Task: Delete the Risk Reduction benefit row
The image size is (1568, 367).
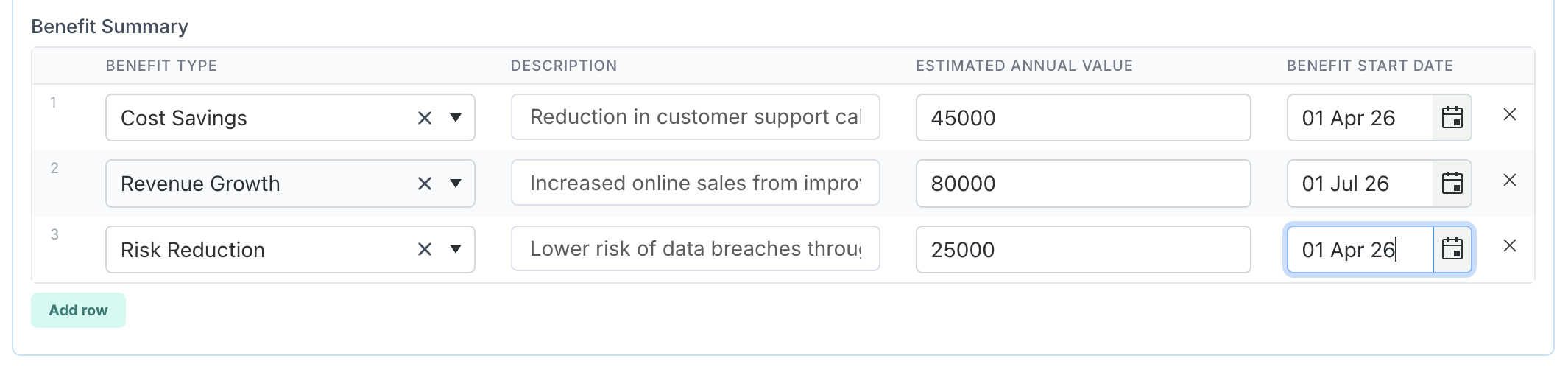Action: (1509, 246)
